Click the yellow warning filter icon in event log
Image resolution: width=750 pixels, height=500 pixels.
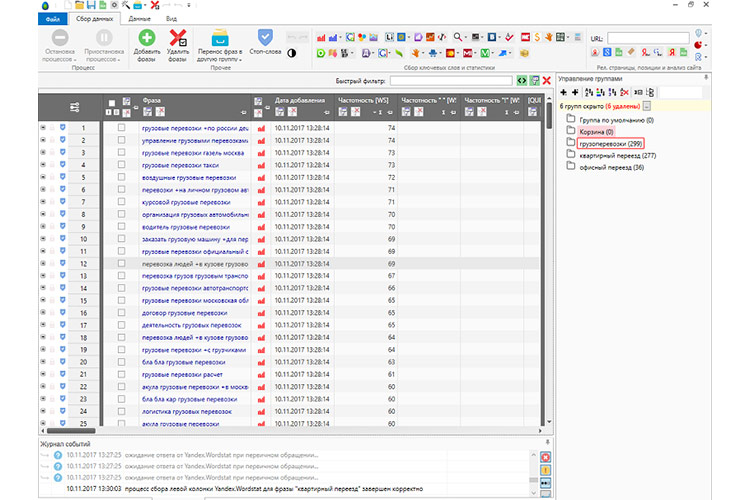tap(545, 470)
